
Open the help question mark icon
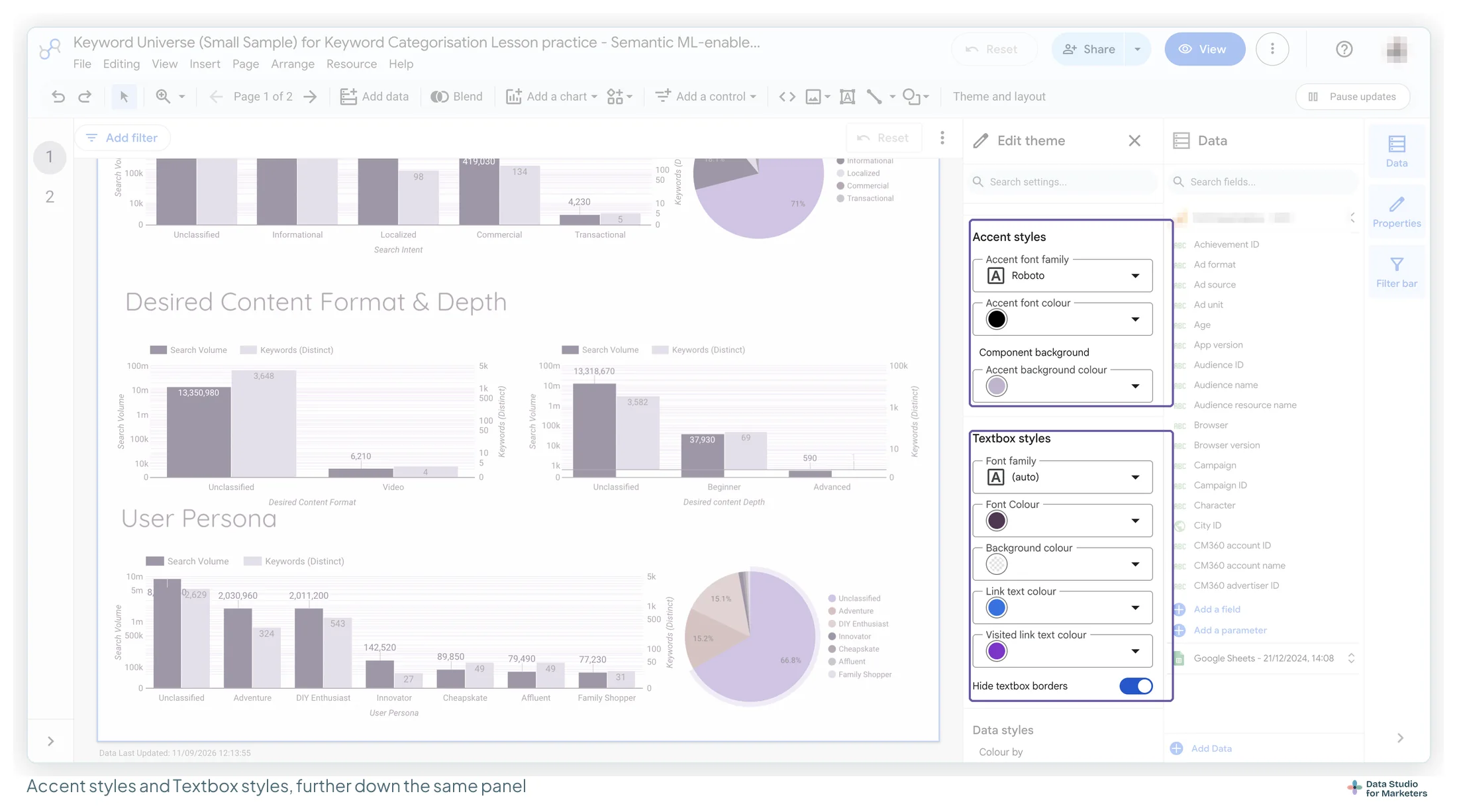[x=1344, y=49]
